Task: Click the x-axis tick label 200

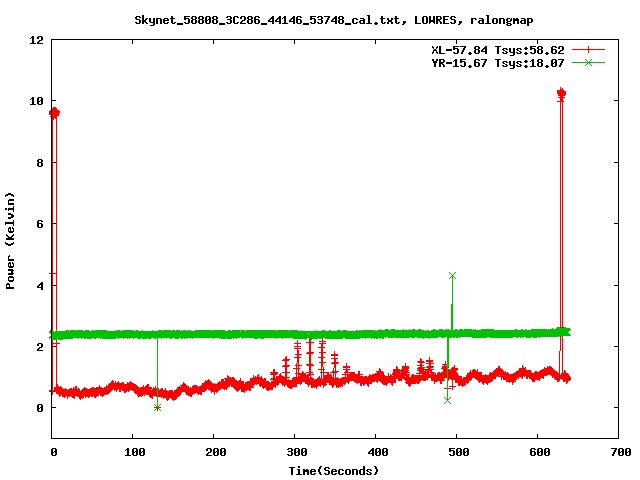Action: (x=216, y=452)
